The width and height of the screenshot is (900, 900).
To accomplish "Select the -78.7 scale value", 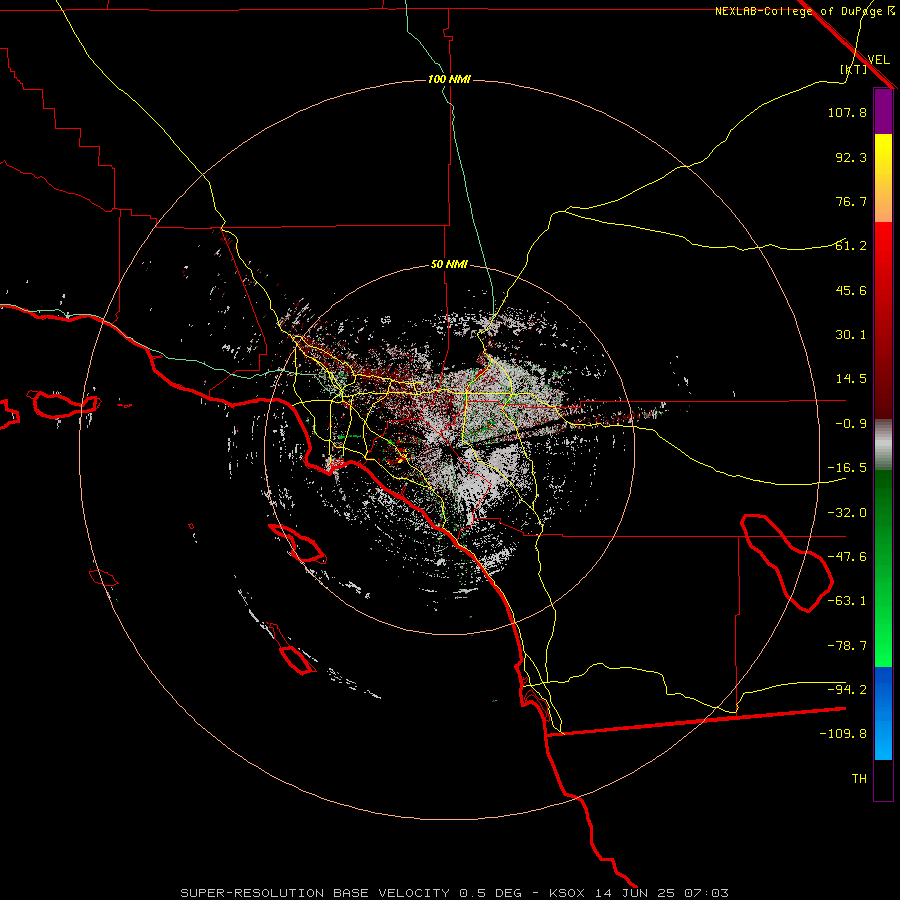I will (847, 646).
